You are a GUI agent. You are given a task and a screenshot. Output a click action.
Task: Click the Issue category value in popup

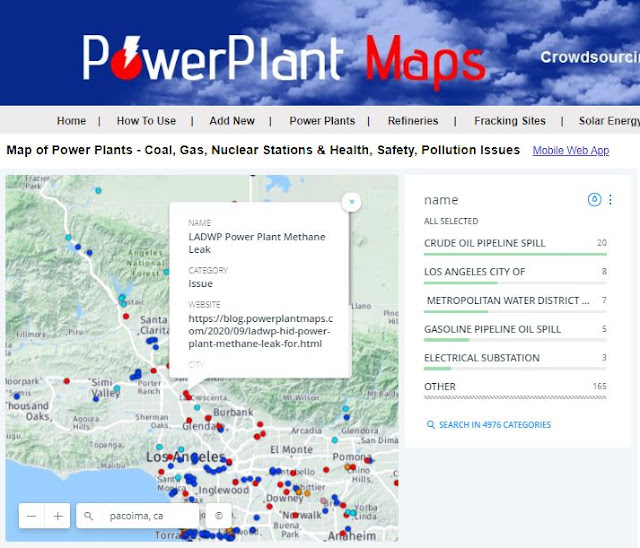200,284
